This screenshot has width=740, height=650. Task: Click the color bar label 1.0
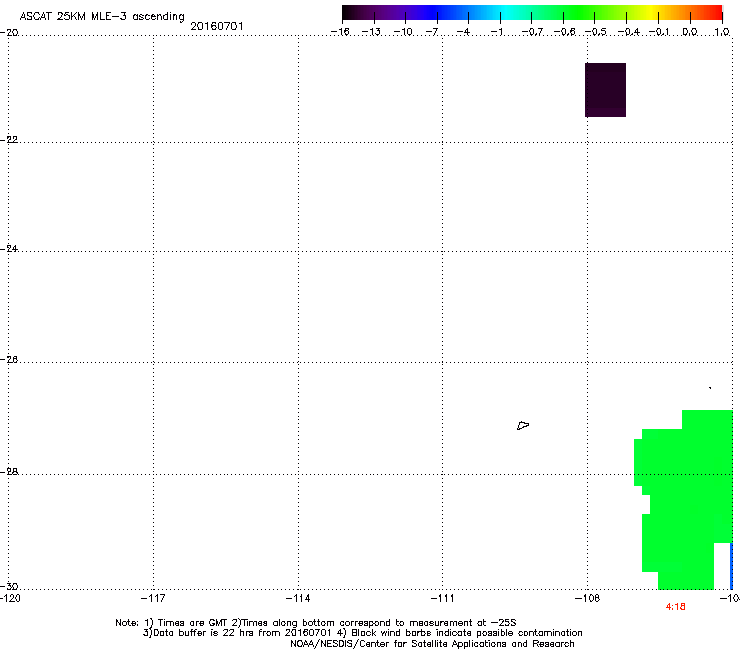(x=722, y=32)
